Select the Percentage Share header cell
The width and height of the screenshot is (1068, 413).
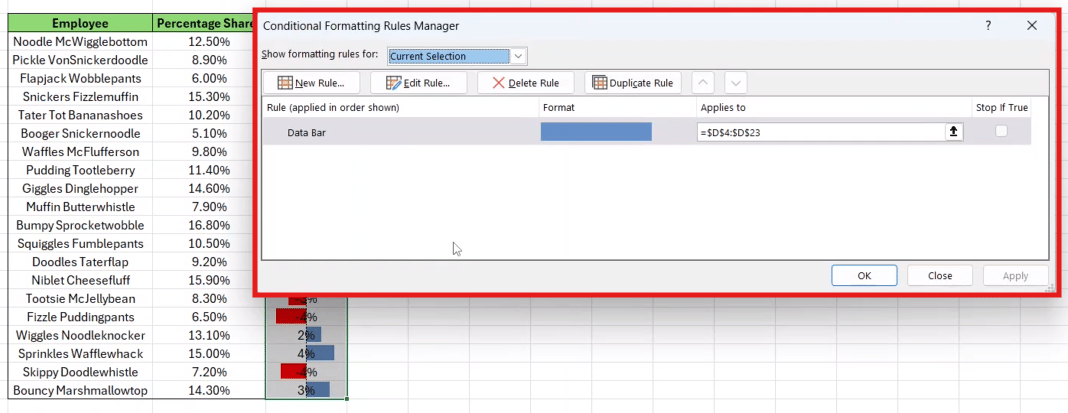pos(204,23)
